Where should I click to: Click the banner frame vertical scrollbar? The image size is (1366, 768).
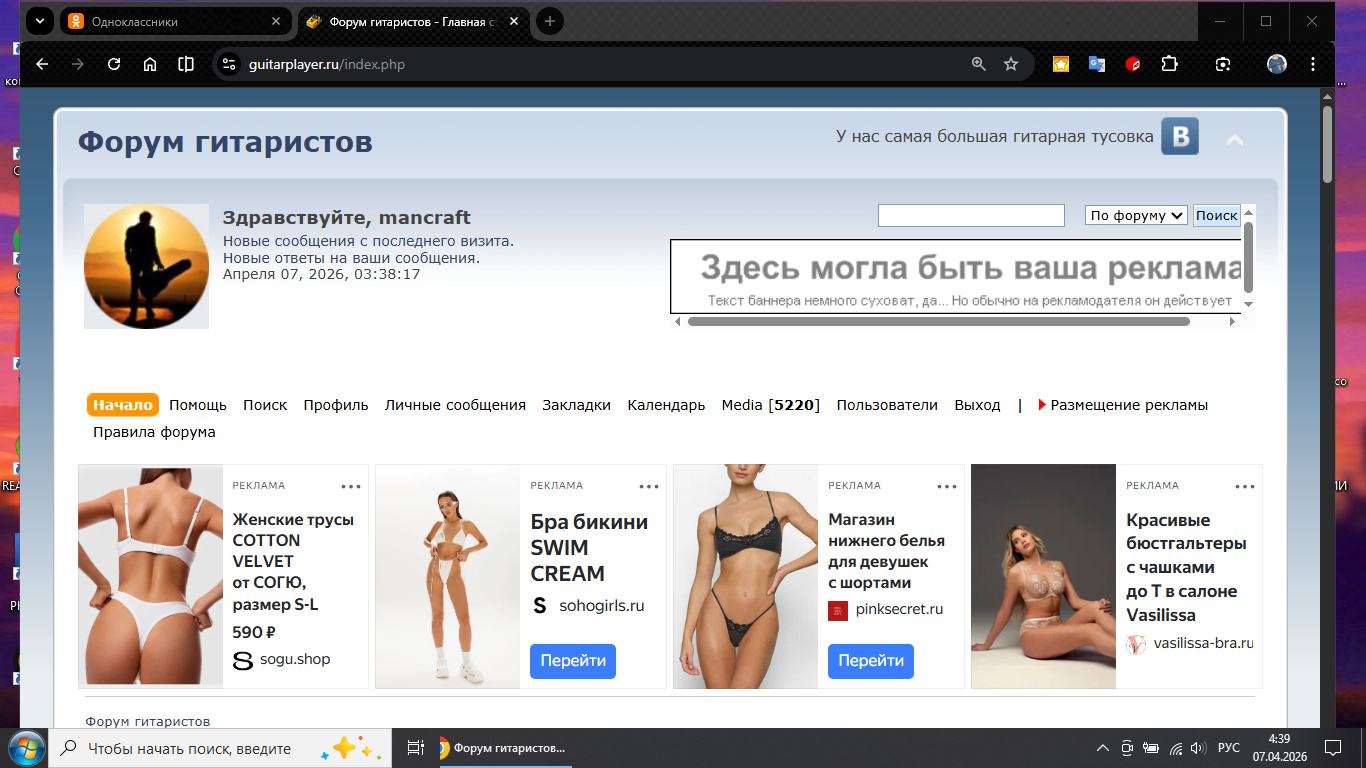1248,258
